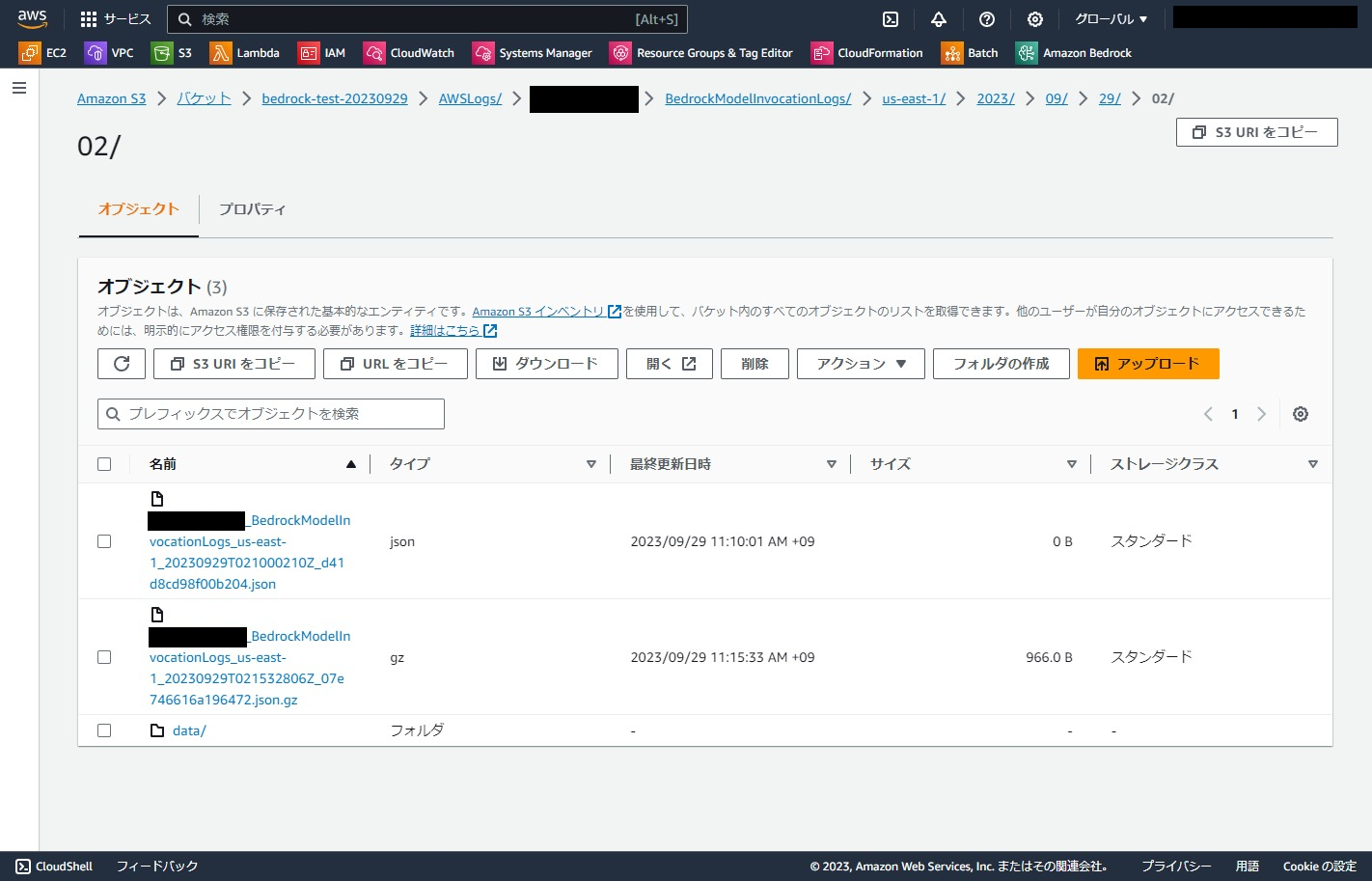
Task: Open VPC shortcut in favorites bar
Action: [110, 53]
